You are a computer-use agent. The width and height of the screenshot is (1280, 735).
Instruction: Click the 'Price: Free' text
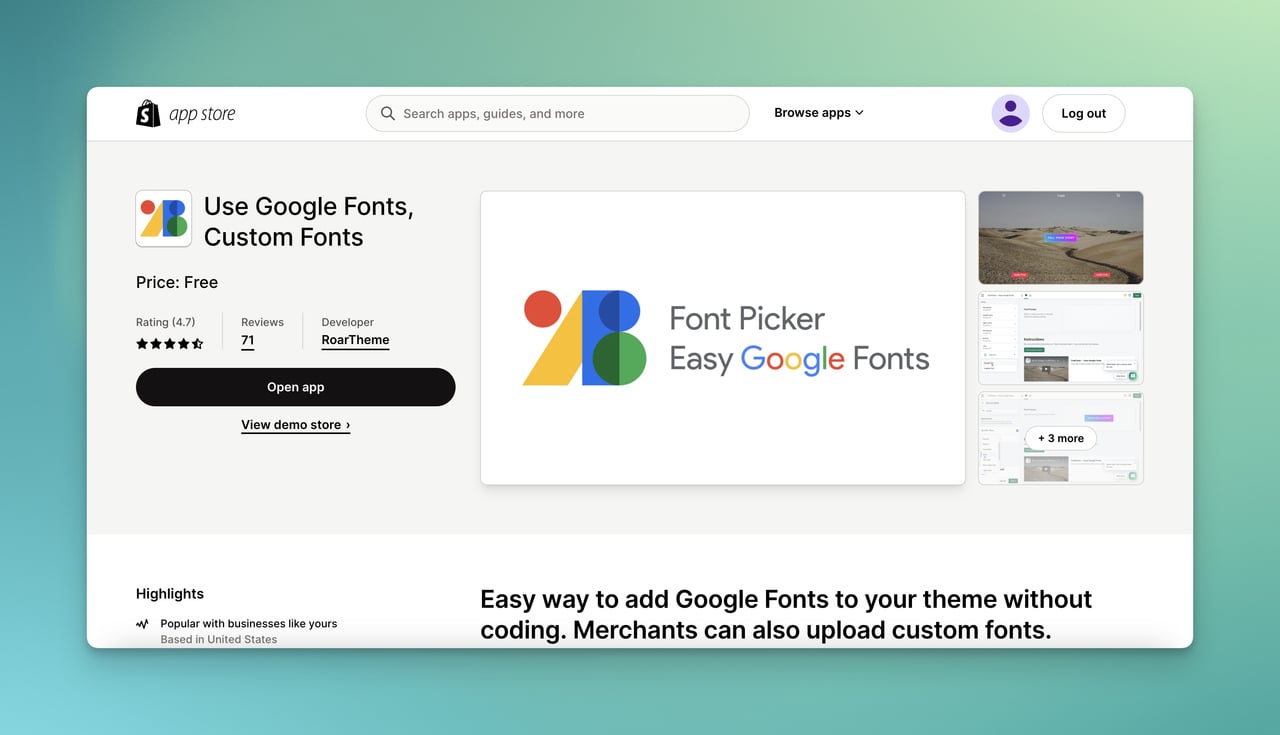tap(177, 282)
